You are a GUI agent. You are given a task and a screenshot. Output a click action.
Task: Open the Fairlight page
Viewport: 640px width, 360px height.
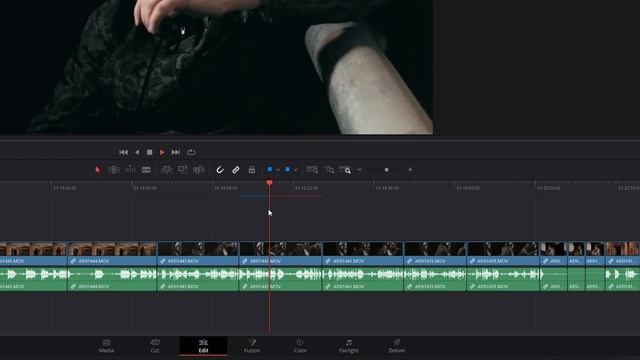click(x=349, y=346)
